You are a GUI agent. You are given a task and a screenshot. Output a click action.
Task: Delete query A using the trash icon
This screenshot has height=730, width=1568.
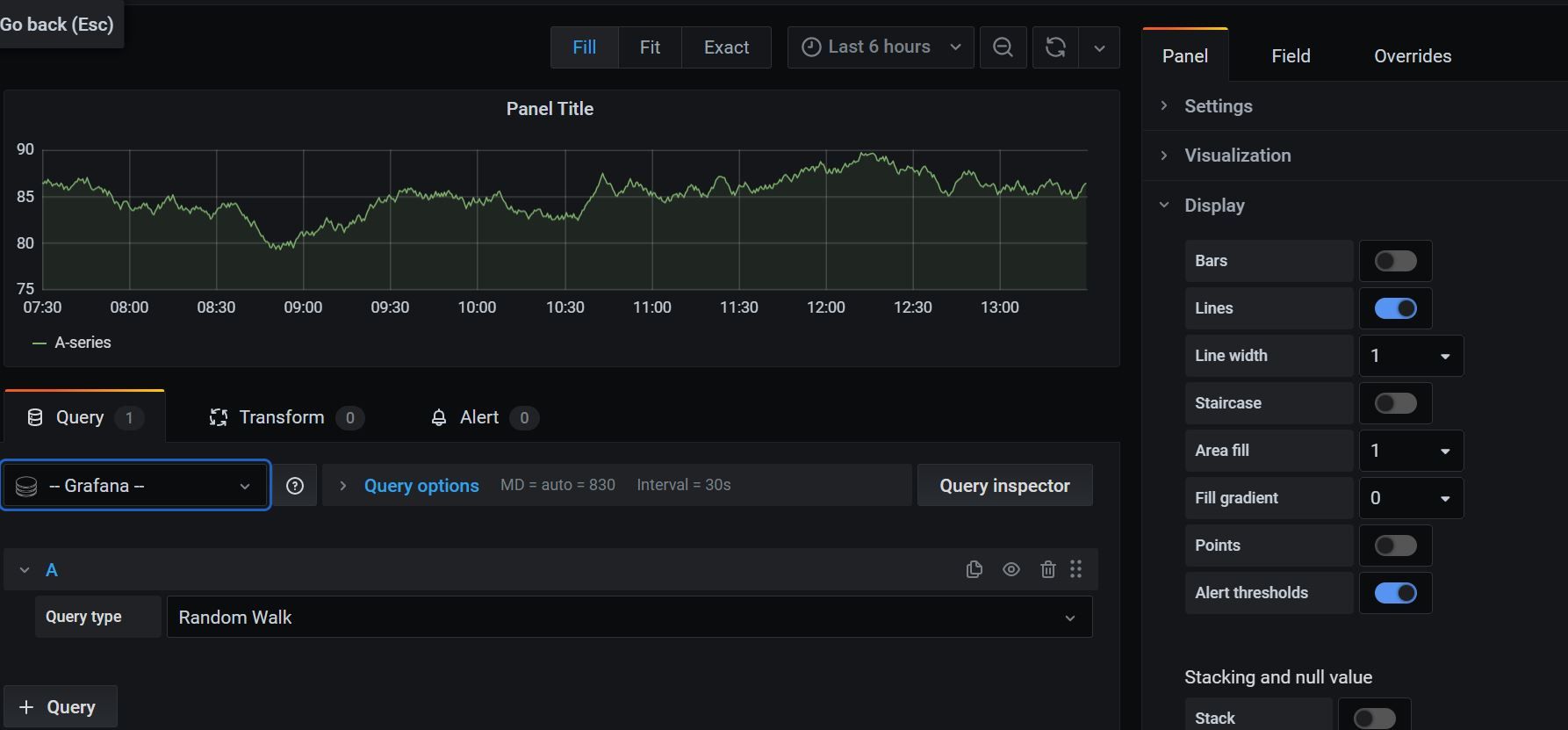click(1047, 569)
